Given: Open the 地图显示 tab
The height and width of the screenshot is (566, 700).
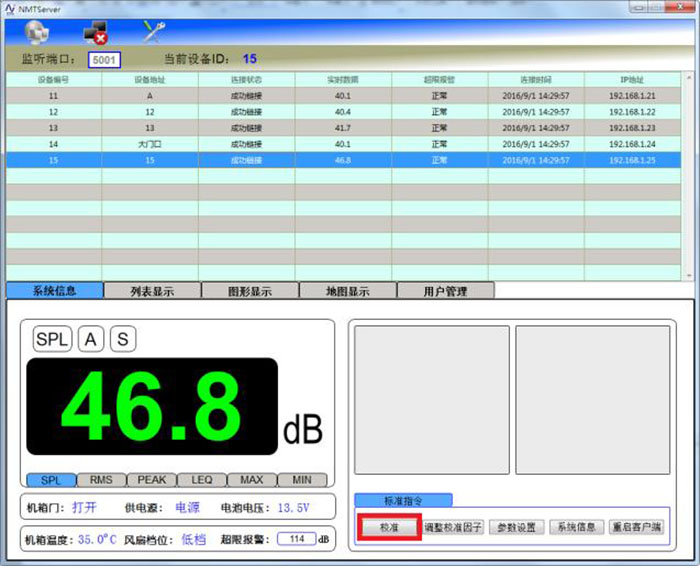Looking at the screenshot, I should [347, 291].
